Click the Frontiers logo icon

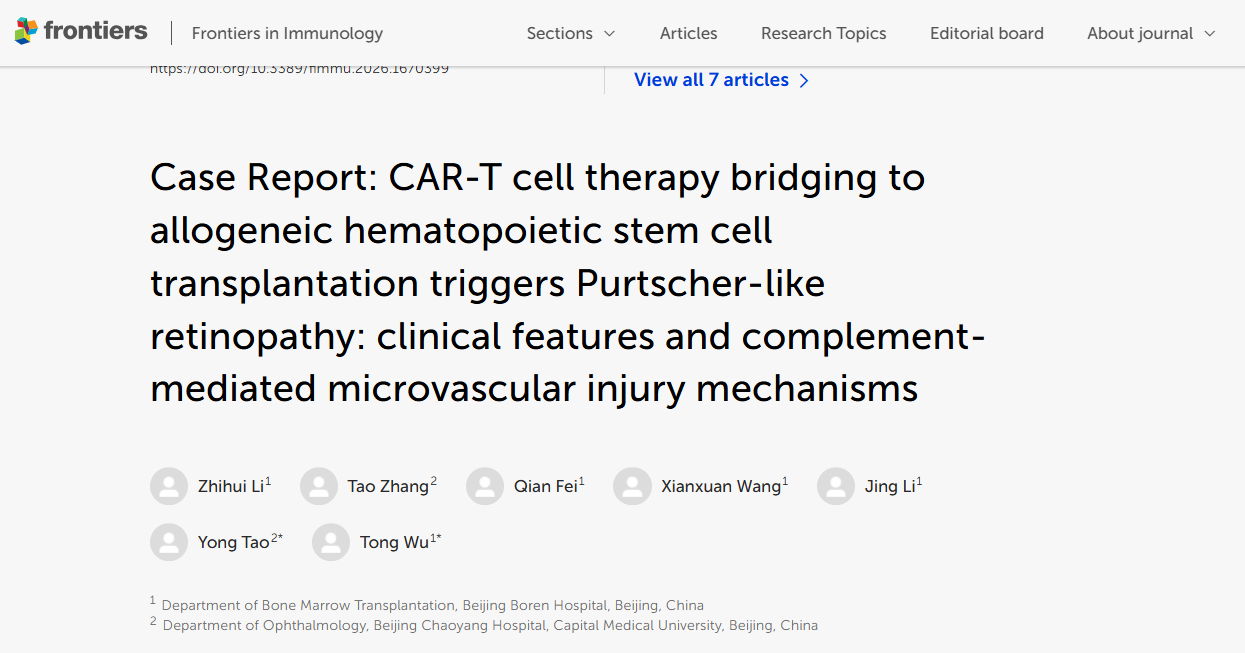pyautogui.click(x=27, y=32)
